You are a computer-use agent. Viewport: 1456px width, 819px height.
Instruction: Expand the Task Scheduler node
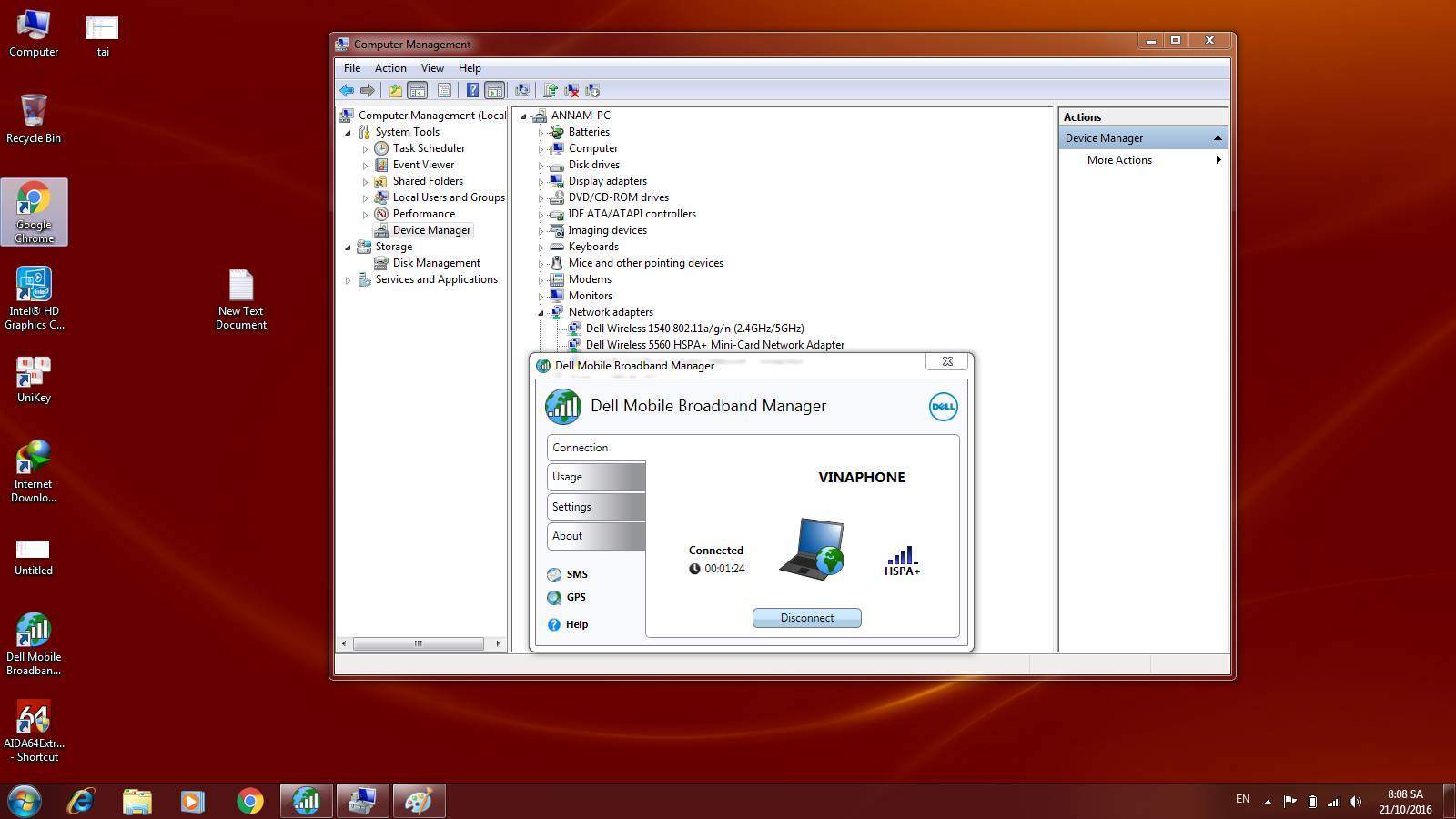tap(365, 149)
